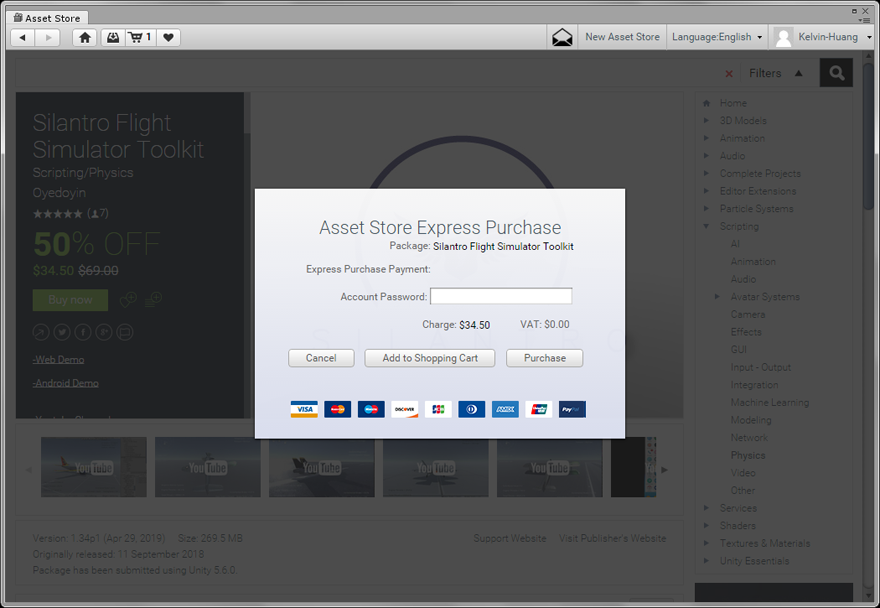Click the thumbnail carousel next arrow
880x608 pixels.
coord(665,469)
